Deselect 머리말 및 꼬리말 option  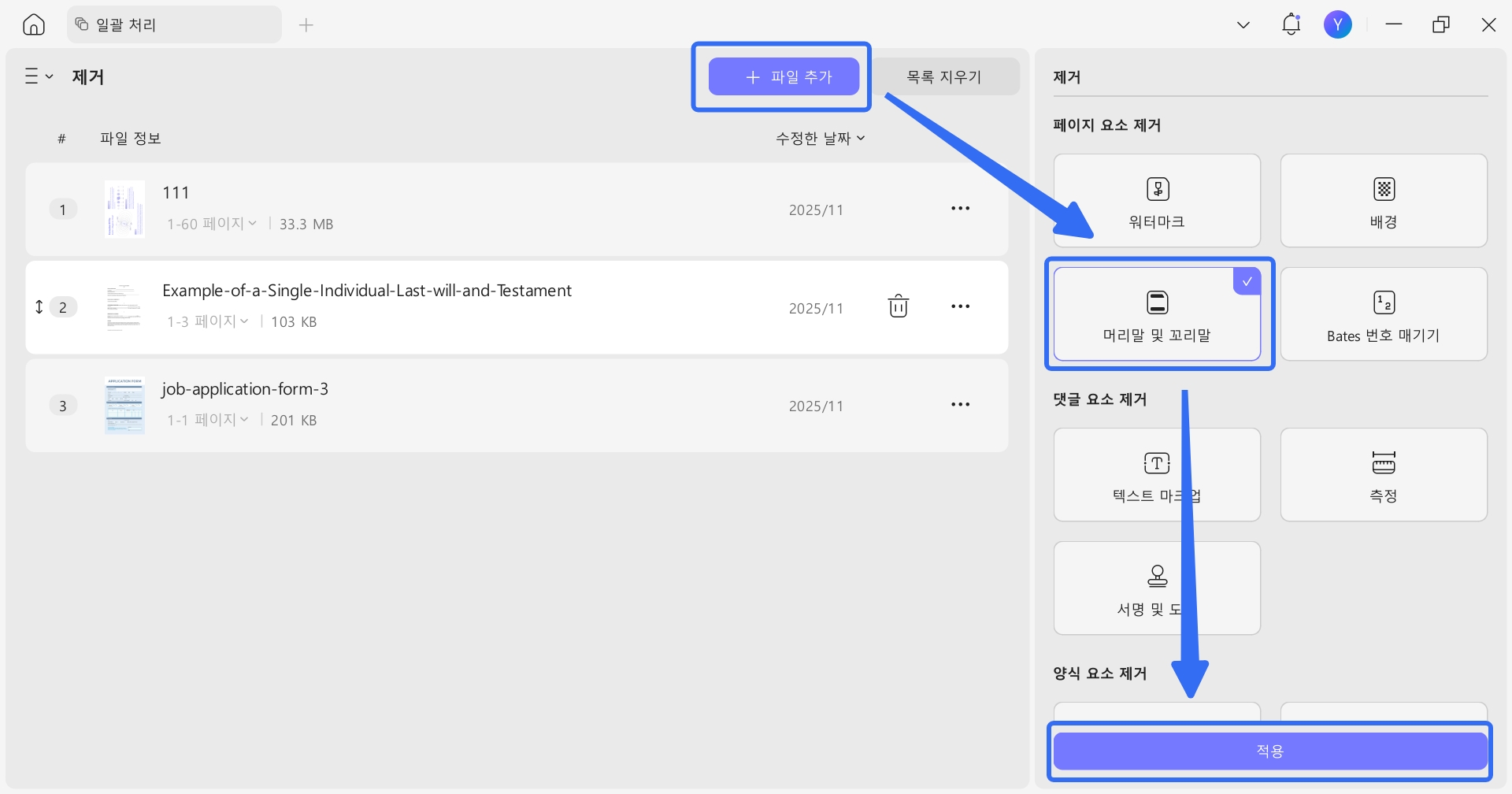pyautogui.click(x=1157, y=314)
